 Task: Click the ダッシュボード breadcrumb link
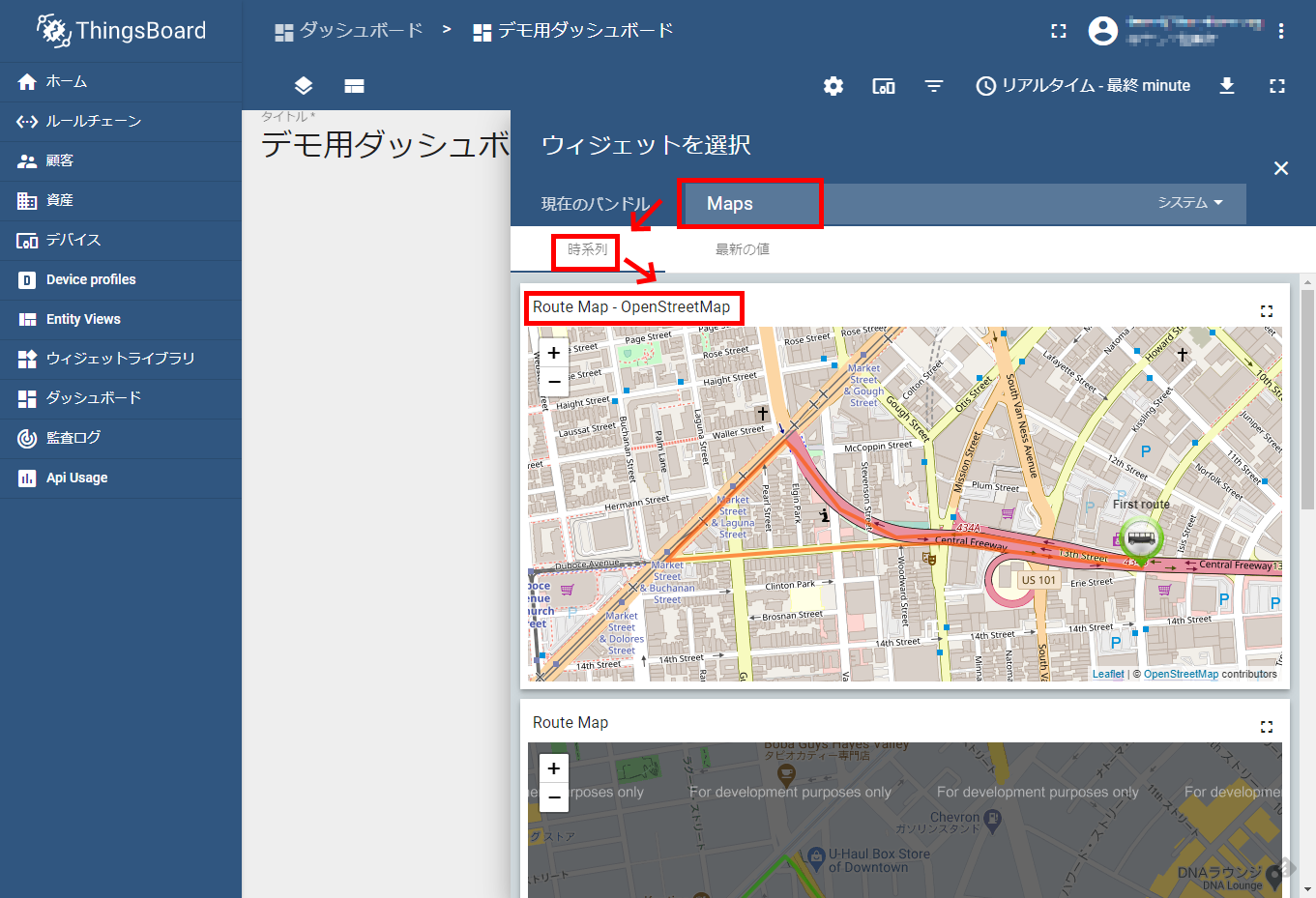(x=349, y=31)
